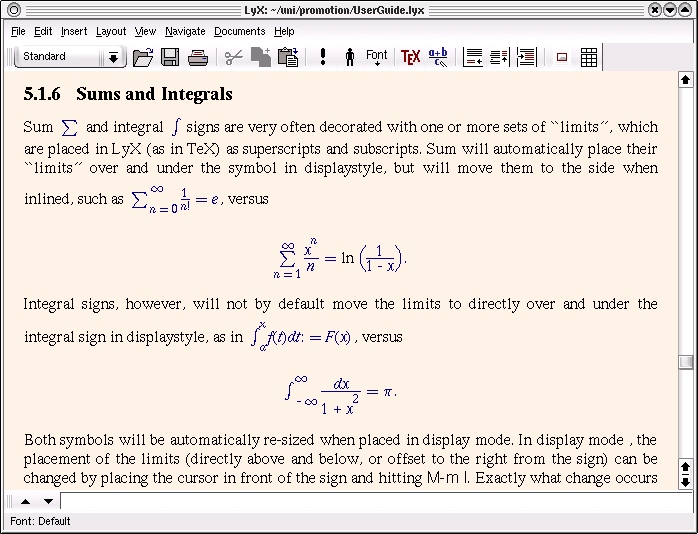Screen dimensions: 698x534
Task: Toggle TeX mode icon
Action: pyautogui.click(x=410, y=57)
